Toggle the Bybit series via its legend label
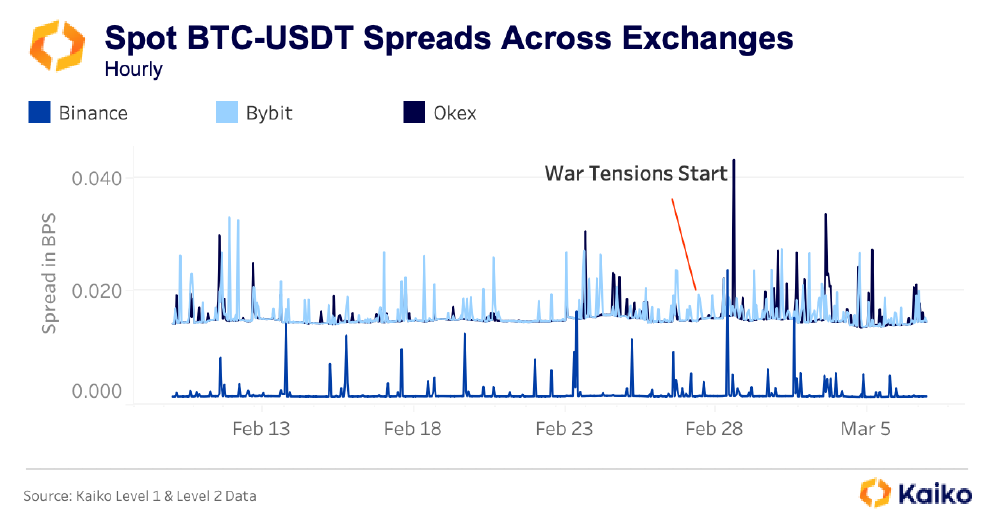 (268, 113)
